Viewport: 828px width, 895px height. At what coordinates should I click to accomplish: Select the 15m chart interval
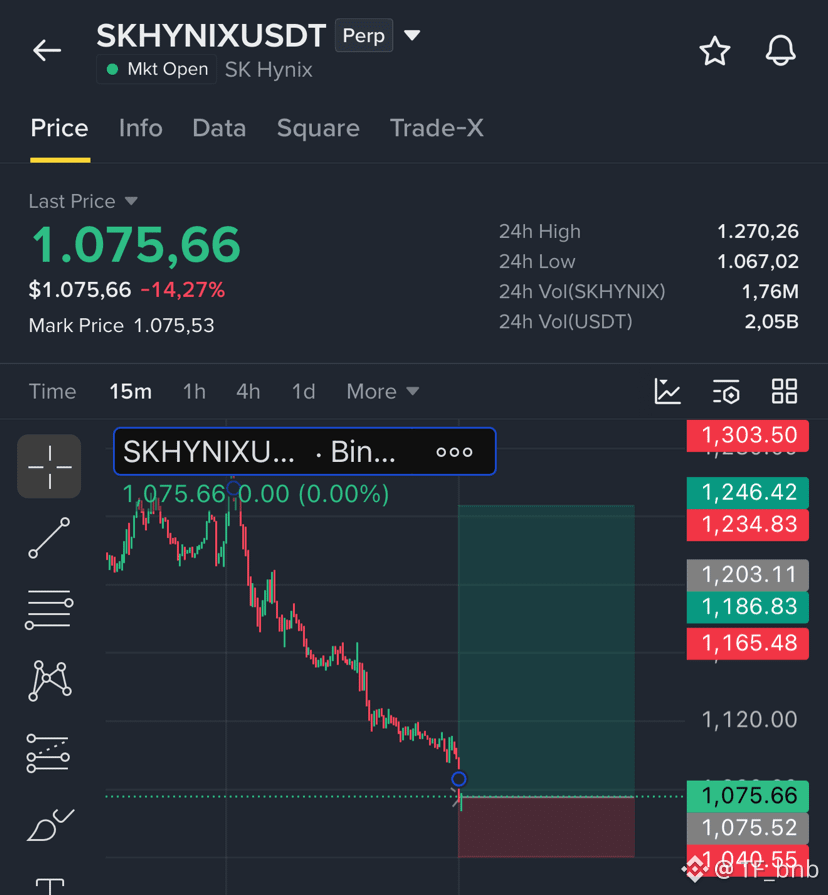pyautogui.click(x=131, y=392)
